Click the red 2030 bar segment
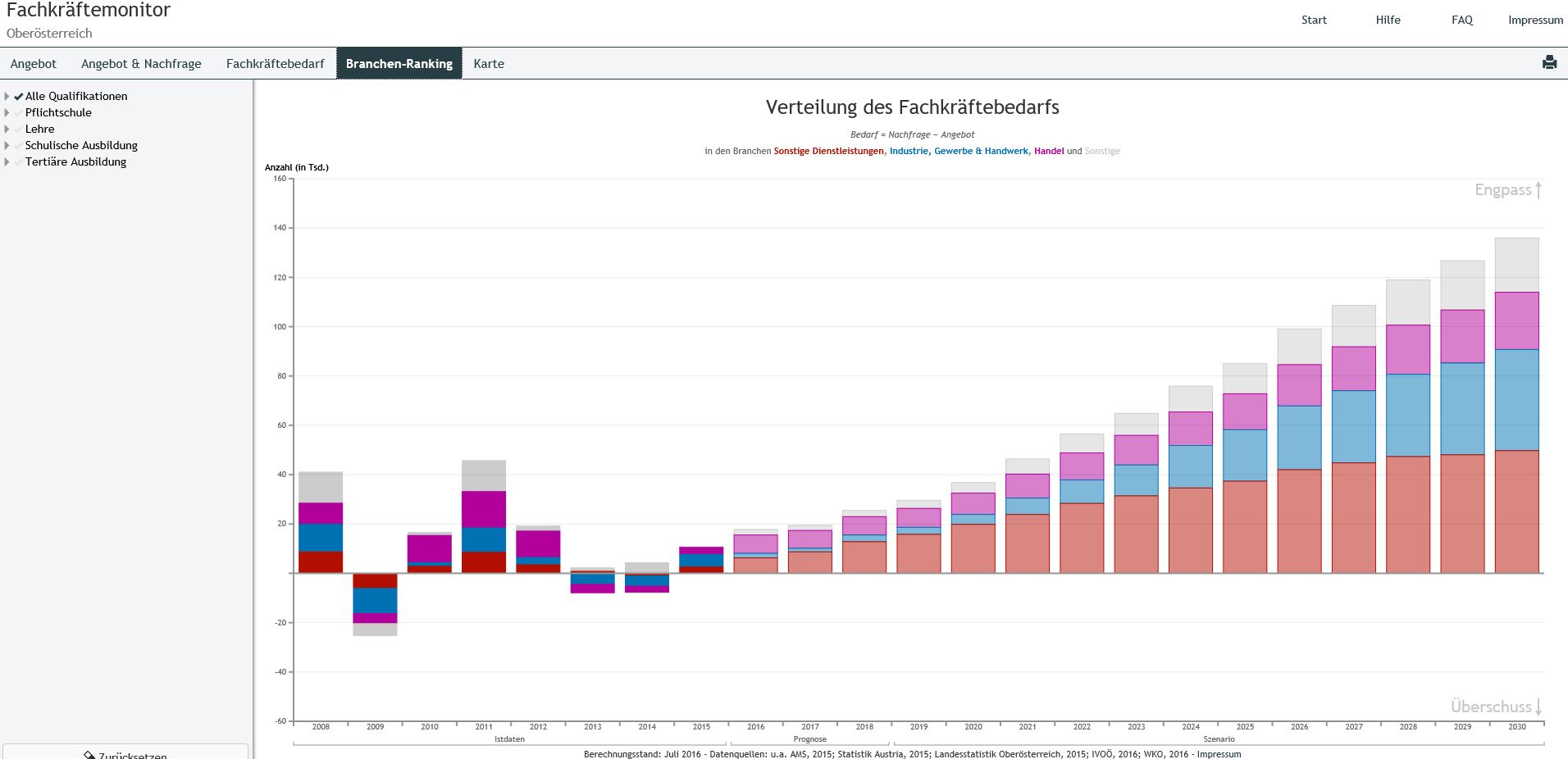Viewport: 1568px width, 759px height. pyautogui.click(x=1516, y=511)
